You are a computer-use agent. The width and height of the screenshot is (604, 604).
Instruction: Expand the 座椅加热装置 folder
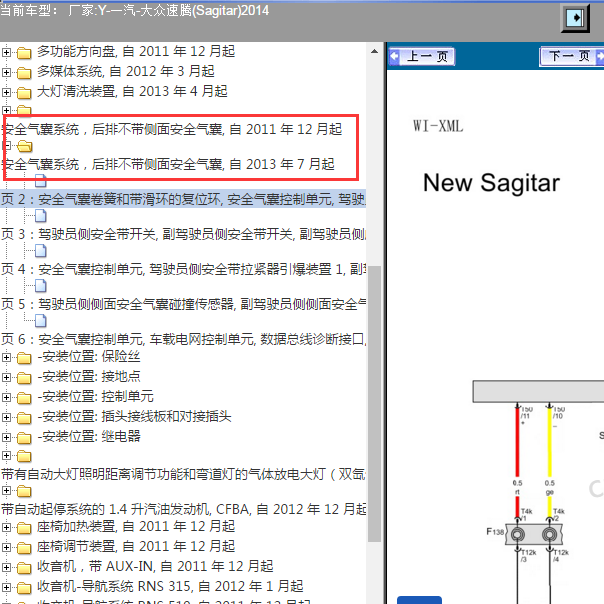[x=6, y=527]
